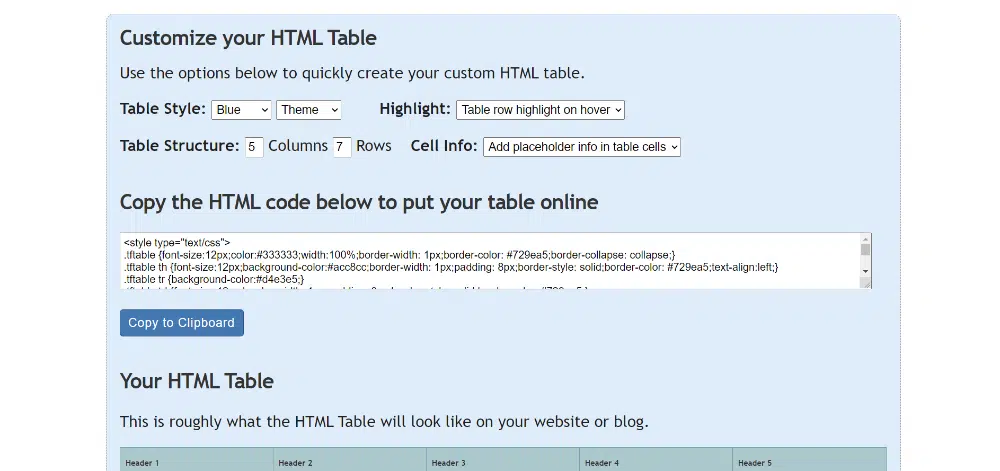Click the Header 5 table cell
Viewport: 1000px width, 471px height.
pyautogui.click(x=808, y=462)
